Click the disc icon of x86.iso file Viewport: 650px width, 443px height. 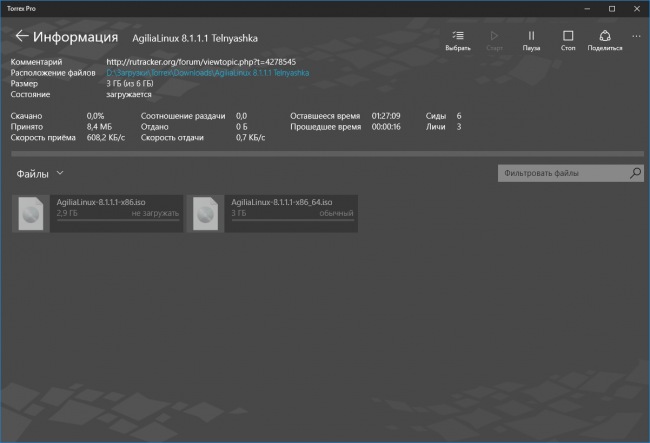click(31, 213)
